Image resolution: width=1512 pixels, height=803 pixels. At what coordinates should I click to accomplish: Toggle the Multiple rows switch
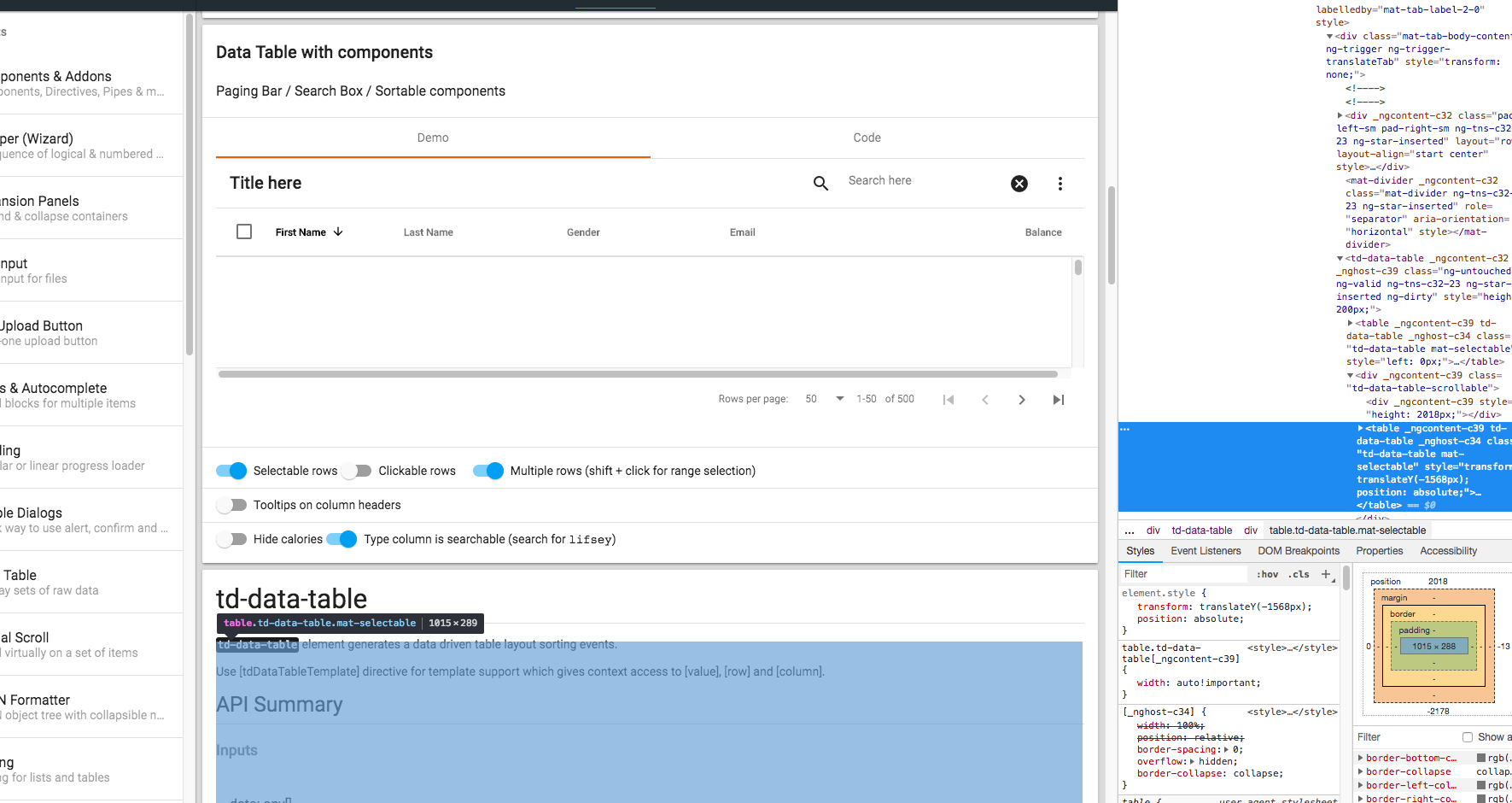coord(488,471)
